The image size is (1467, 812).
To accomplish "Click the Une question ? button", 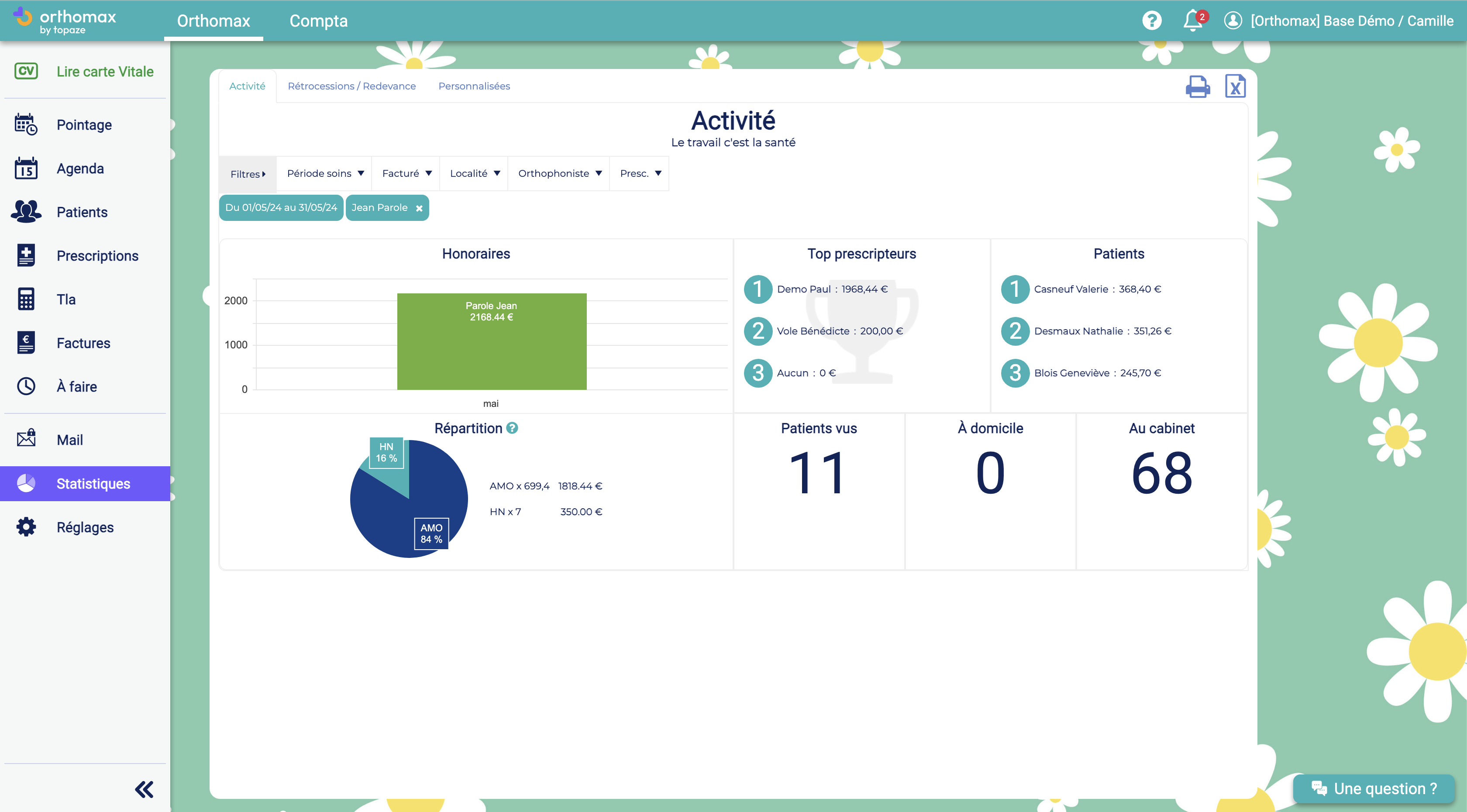I will tap(1373, 789).
